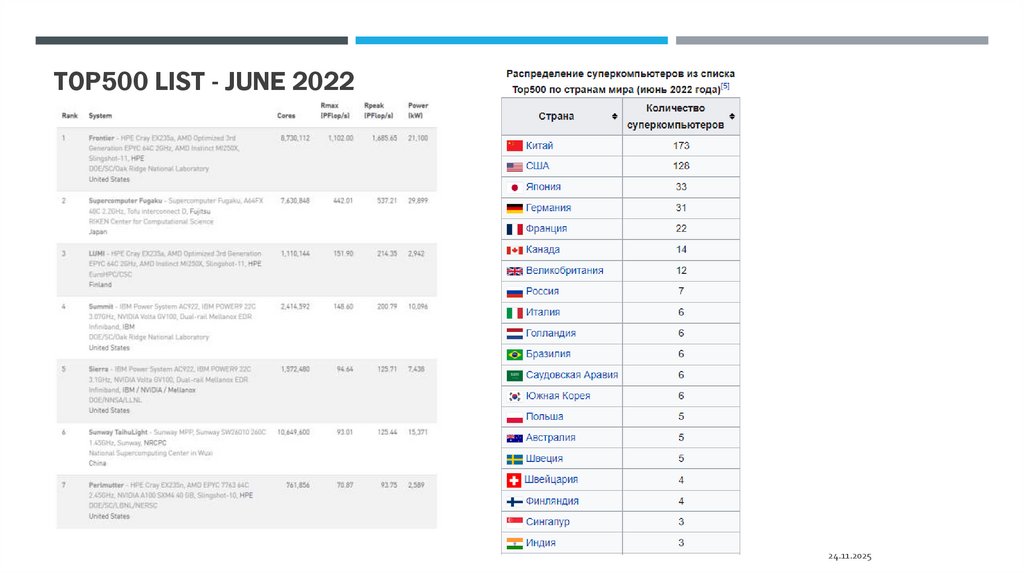Click the Sierra system name in rank 5
1024x574 pixels.
pos(99,369)
